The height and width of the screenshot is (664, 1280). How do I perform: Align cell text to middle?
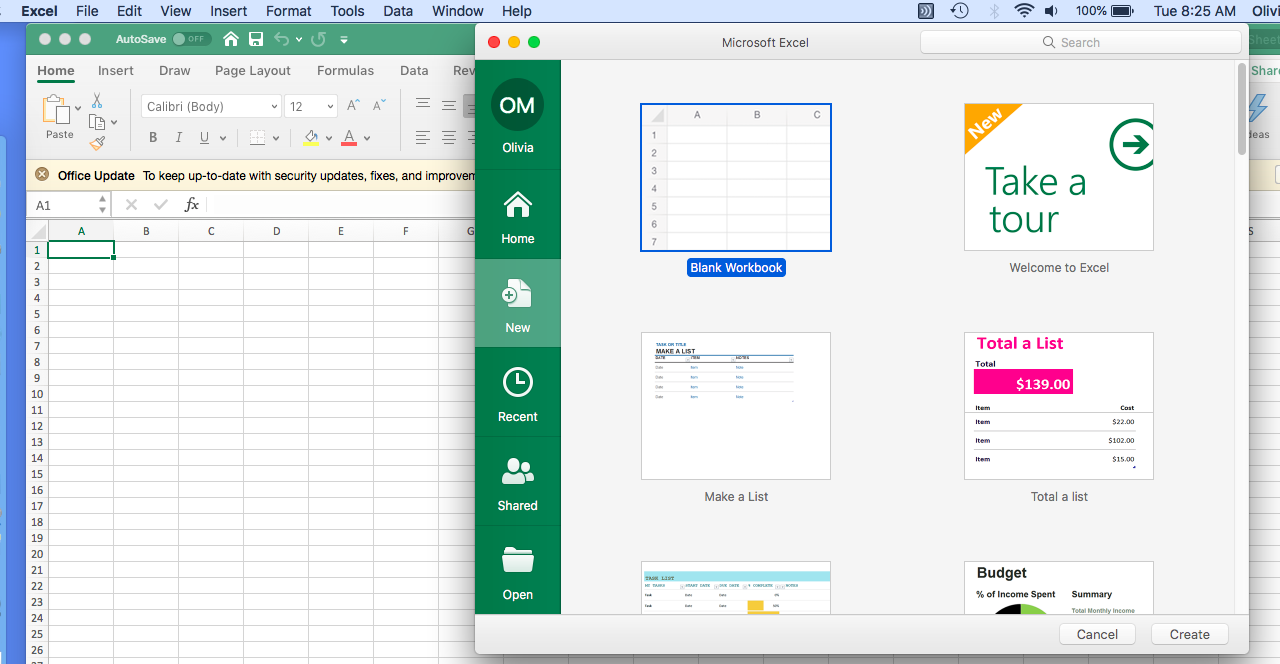click(449, 104)
